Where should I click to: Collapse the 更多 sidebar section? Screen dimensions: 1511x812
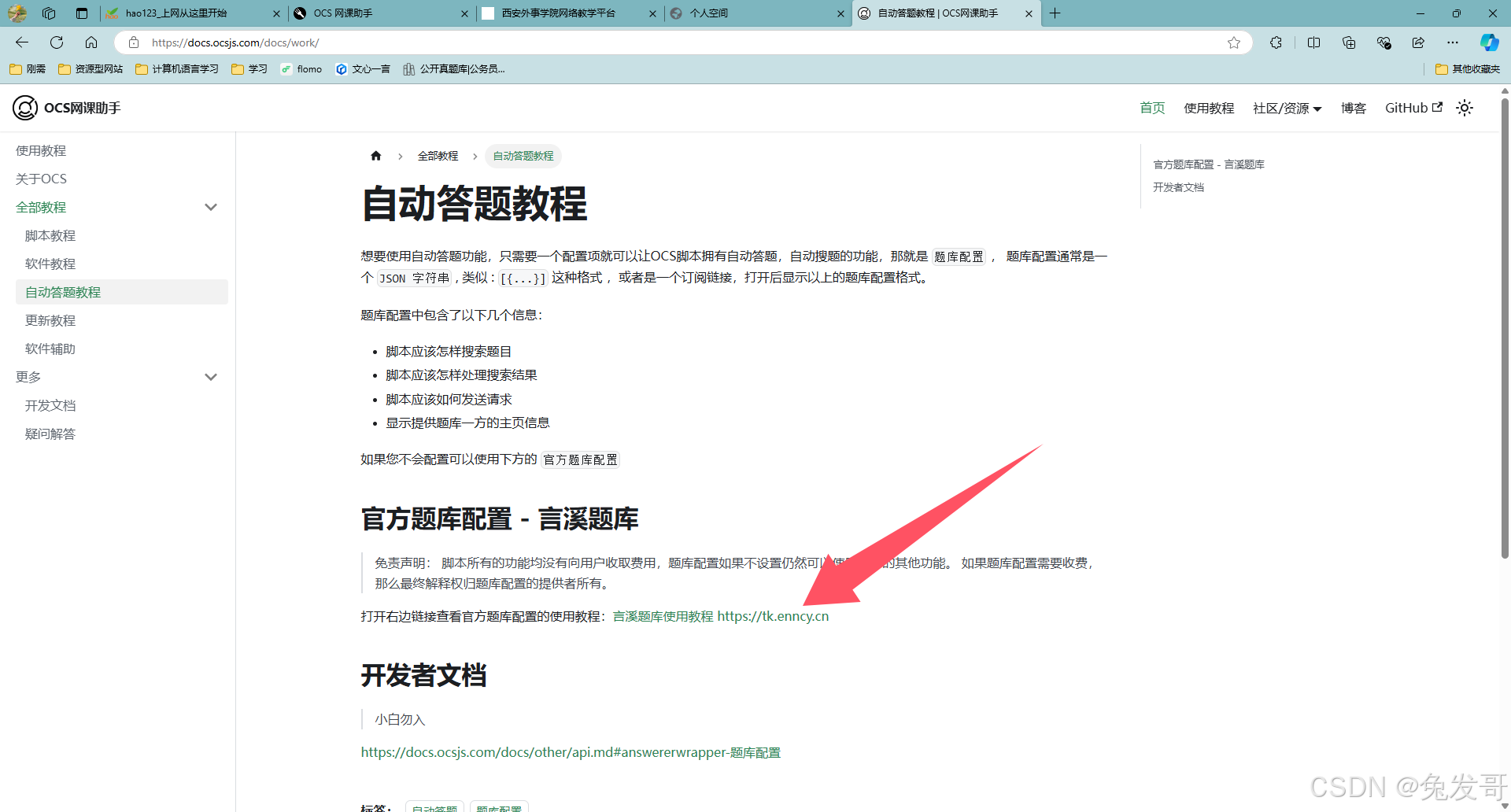pyautogui.click(x=211, y=377)
